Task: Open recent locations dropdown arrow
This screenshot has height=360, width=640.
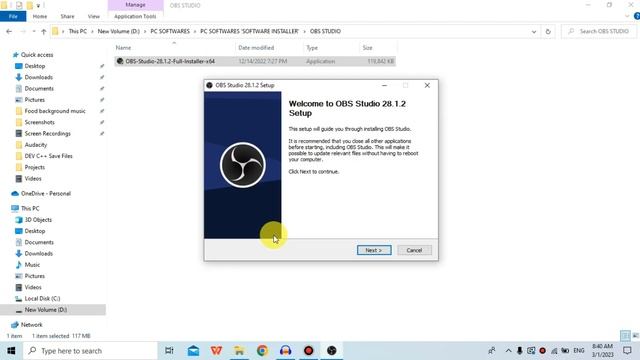Action: 33,31
